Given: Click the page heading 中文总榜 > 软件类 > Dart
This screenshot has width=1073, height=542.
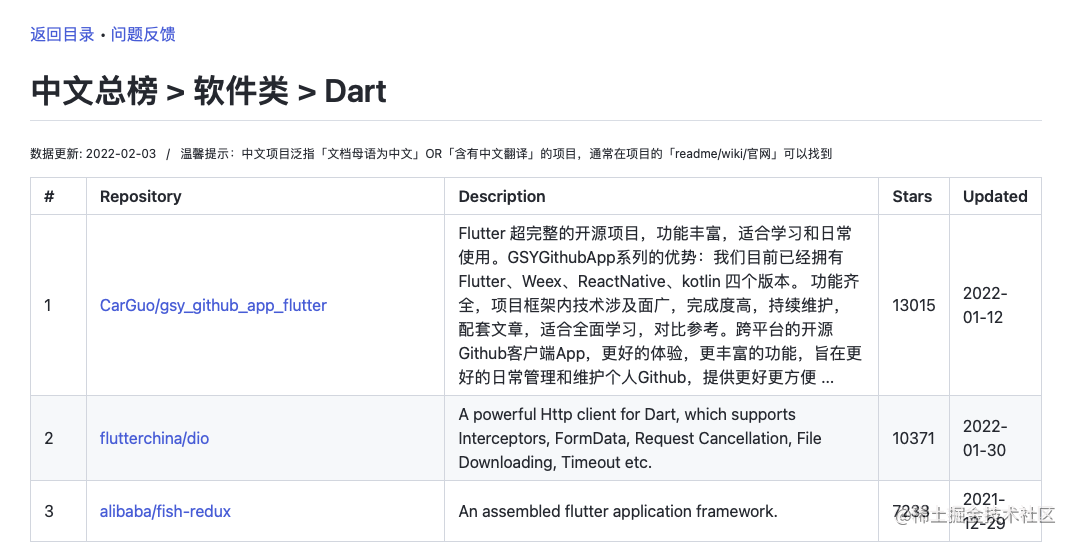Looking at the screenshot, I should click(x=209, y=91).
